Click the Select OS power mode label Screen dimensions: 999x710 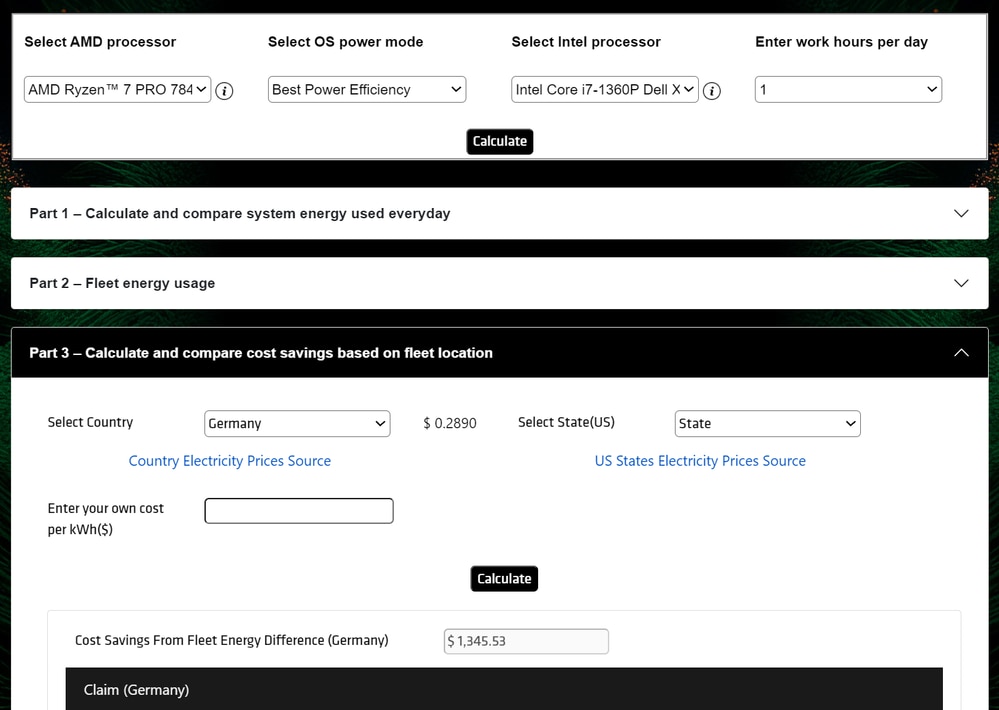[345, 42]
